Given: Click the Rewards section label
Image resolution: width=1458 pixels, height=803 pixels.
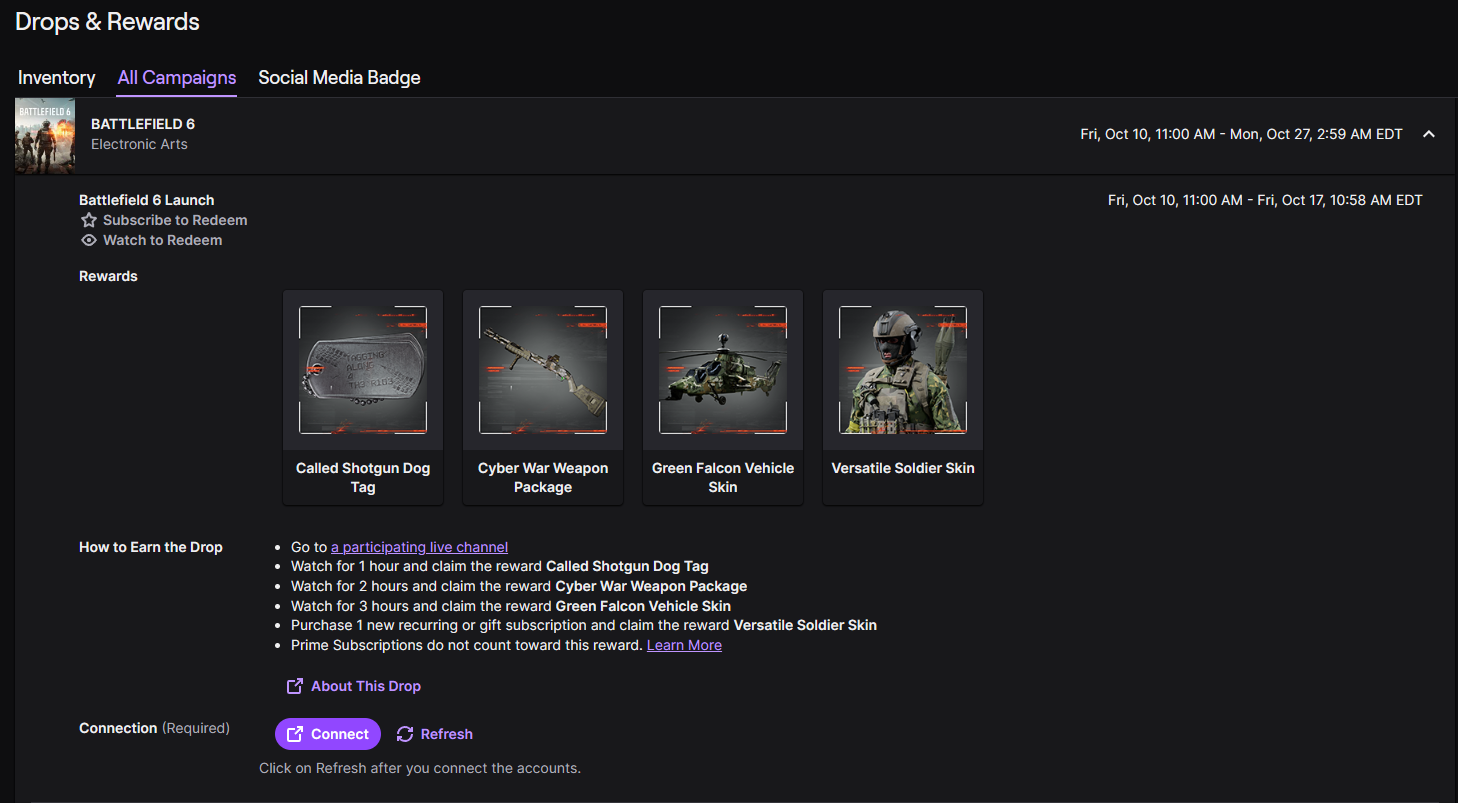Looking at the screenshot, I should [108, 276].
